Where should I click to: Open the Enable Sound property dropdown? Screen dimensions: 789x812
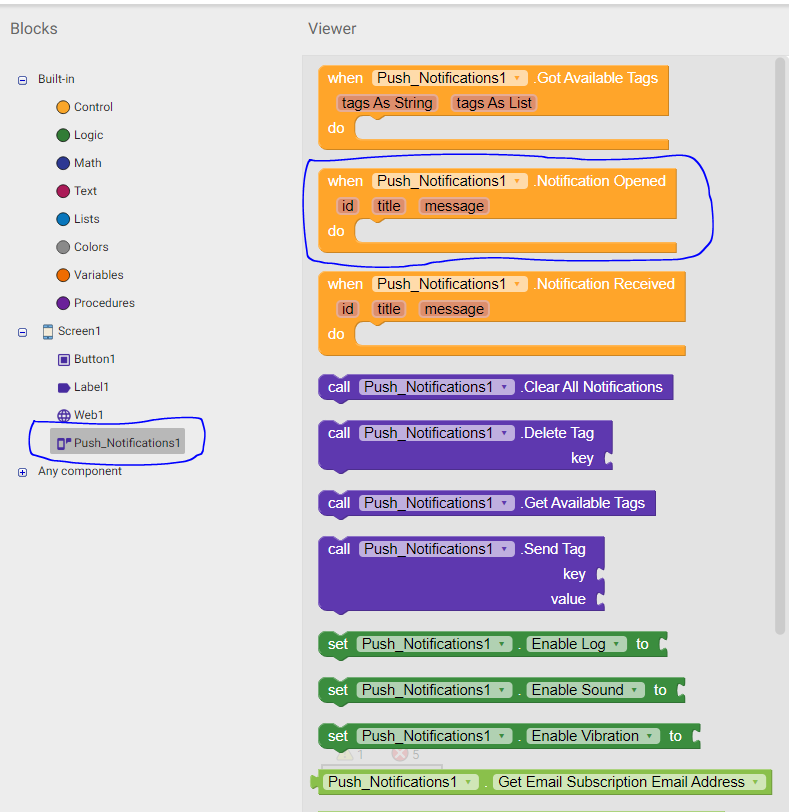click(x=633, y=690)
